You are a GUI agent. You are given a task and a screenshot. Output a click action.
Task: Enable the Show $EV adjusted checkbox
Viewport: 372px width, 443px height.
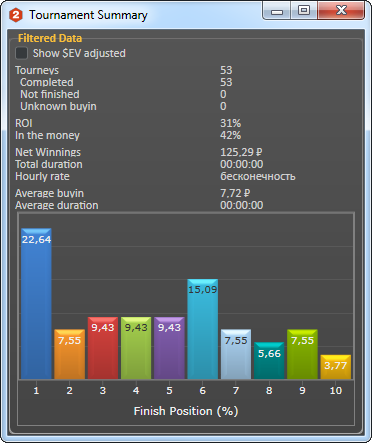[22, 53]
